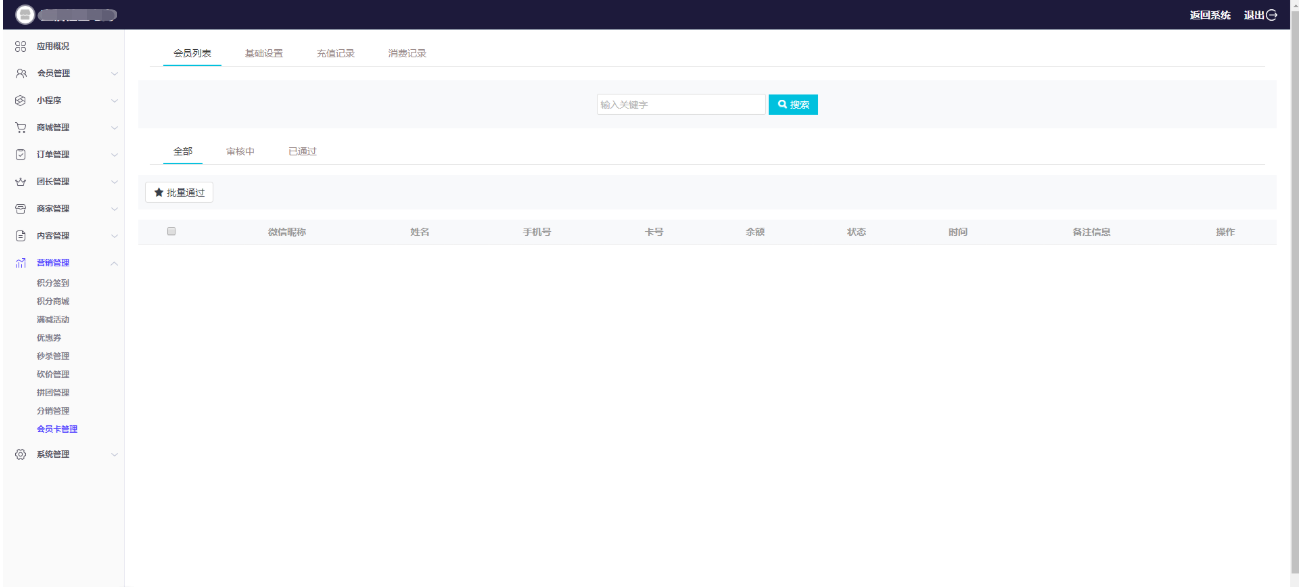
Task: Click the 小程序 cube icon
Action: click(20, 101)
